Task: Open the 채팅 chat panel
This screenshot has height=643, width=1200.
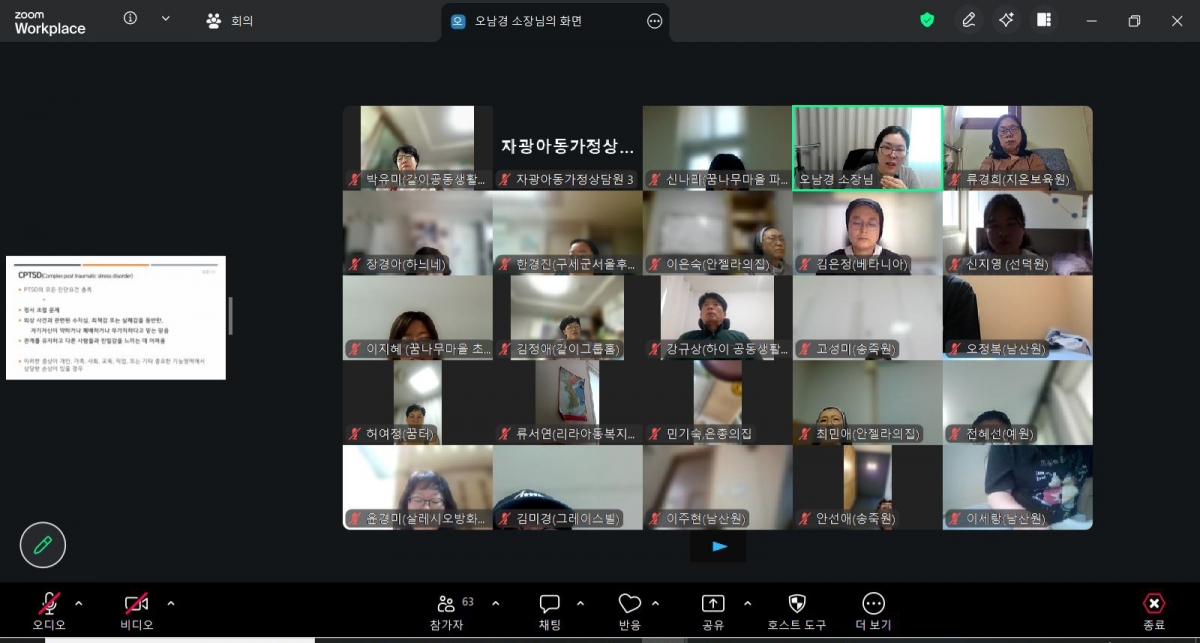Action: pos(549,611)
